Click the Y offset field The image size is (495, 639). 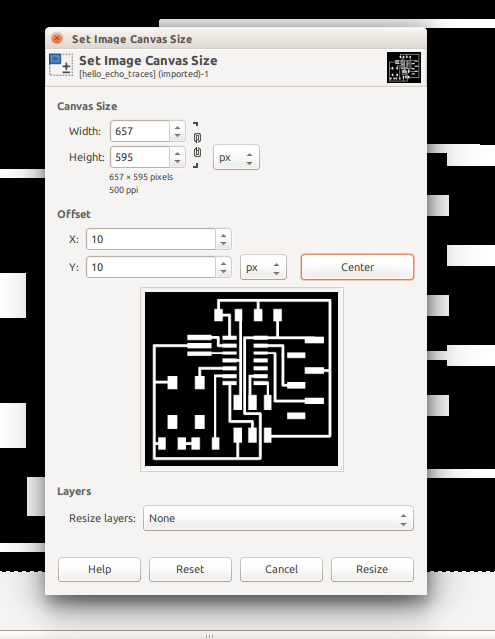coord(151,267)
